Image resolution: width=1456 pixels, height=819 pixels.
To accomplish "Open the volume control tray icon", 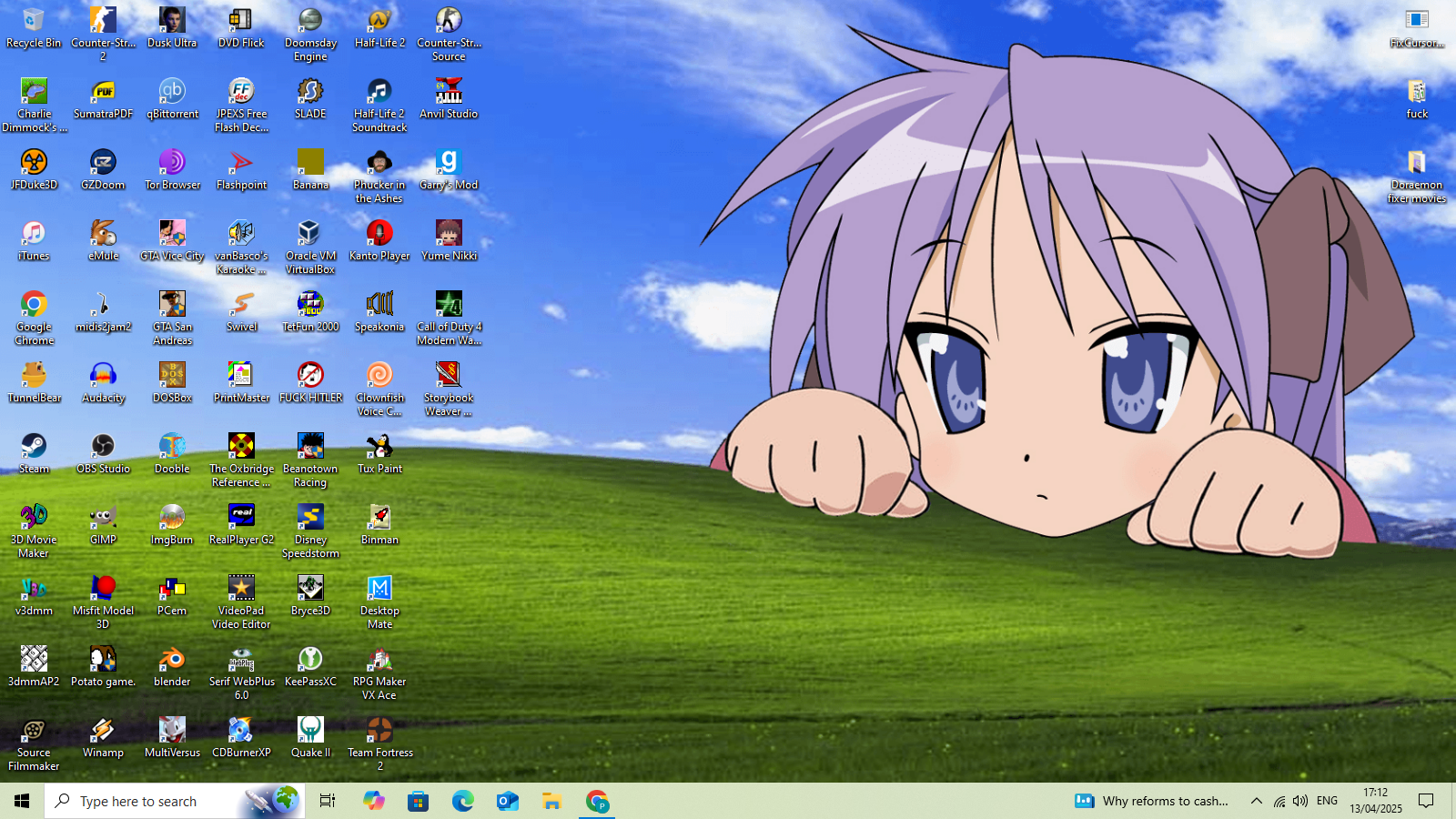I will click(1300, 801).
